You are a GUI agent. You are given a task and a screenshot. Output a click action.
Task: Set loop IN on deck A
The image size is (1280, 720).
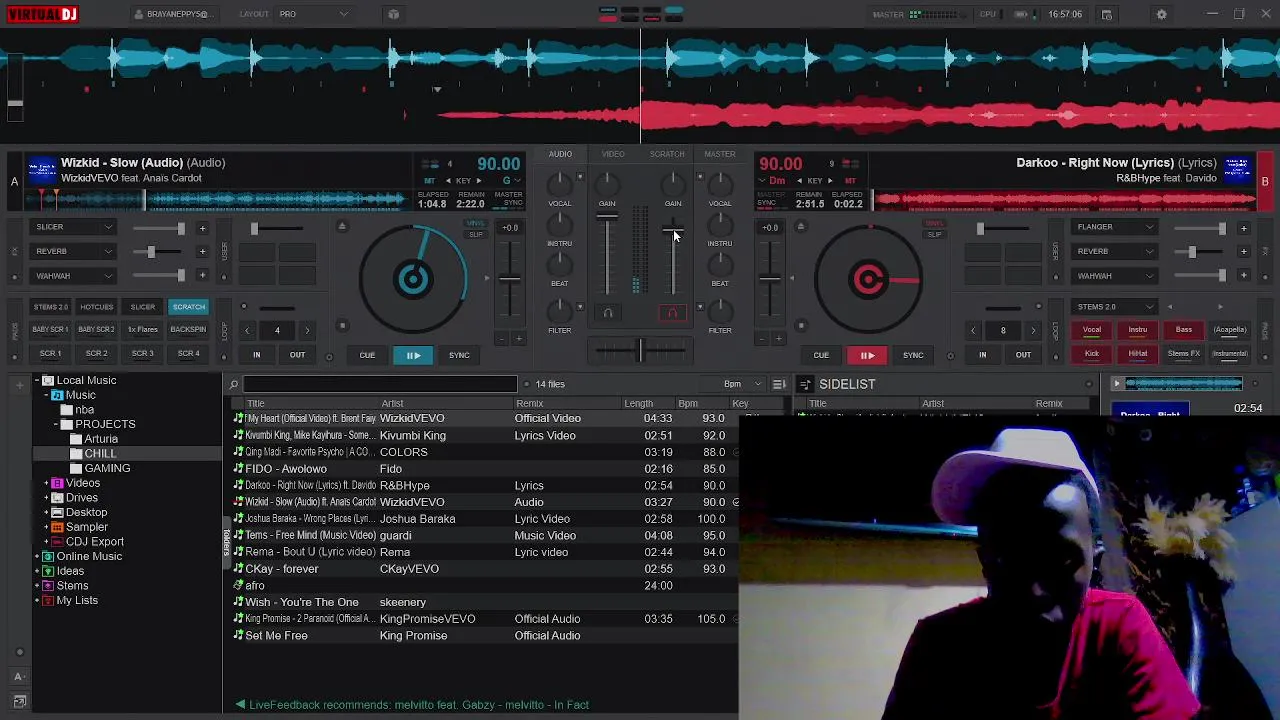[x=256, y=355]
